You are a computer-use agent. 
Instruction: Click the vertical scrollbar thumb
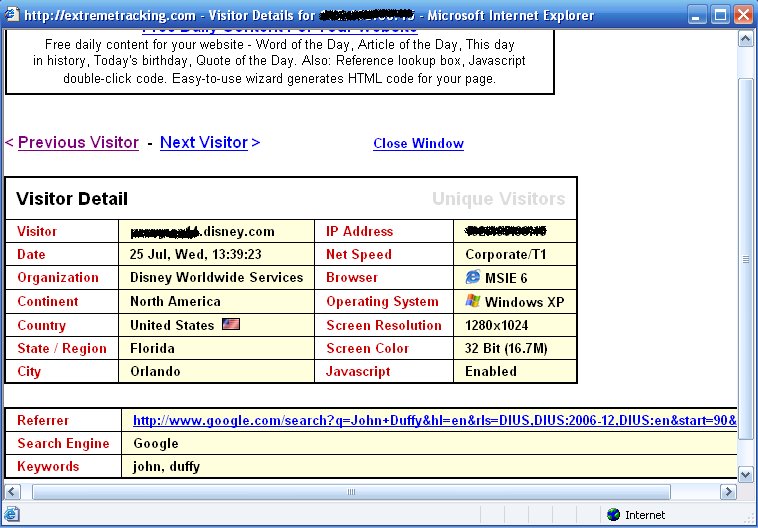click(745, 260)
